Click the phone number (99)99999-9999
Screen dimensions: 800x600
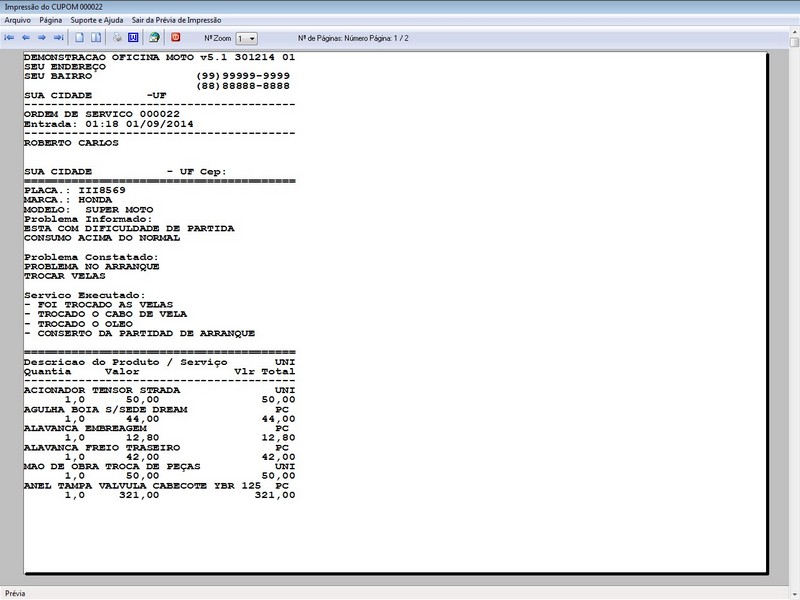(x=243, y=76)
